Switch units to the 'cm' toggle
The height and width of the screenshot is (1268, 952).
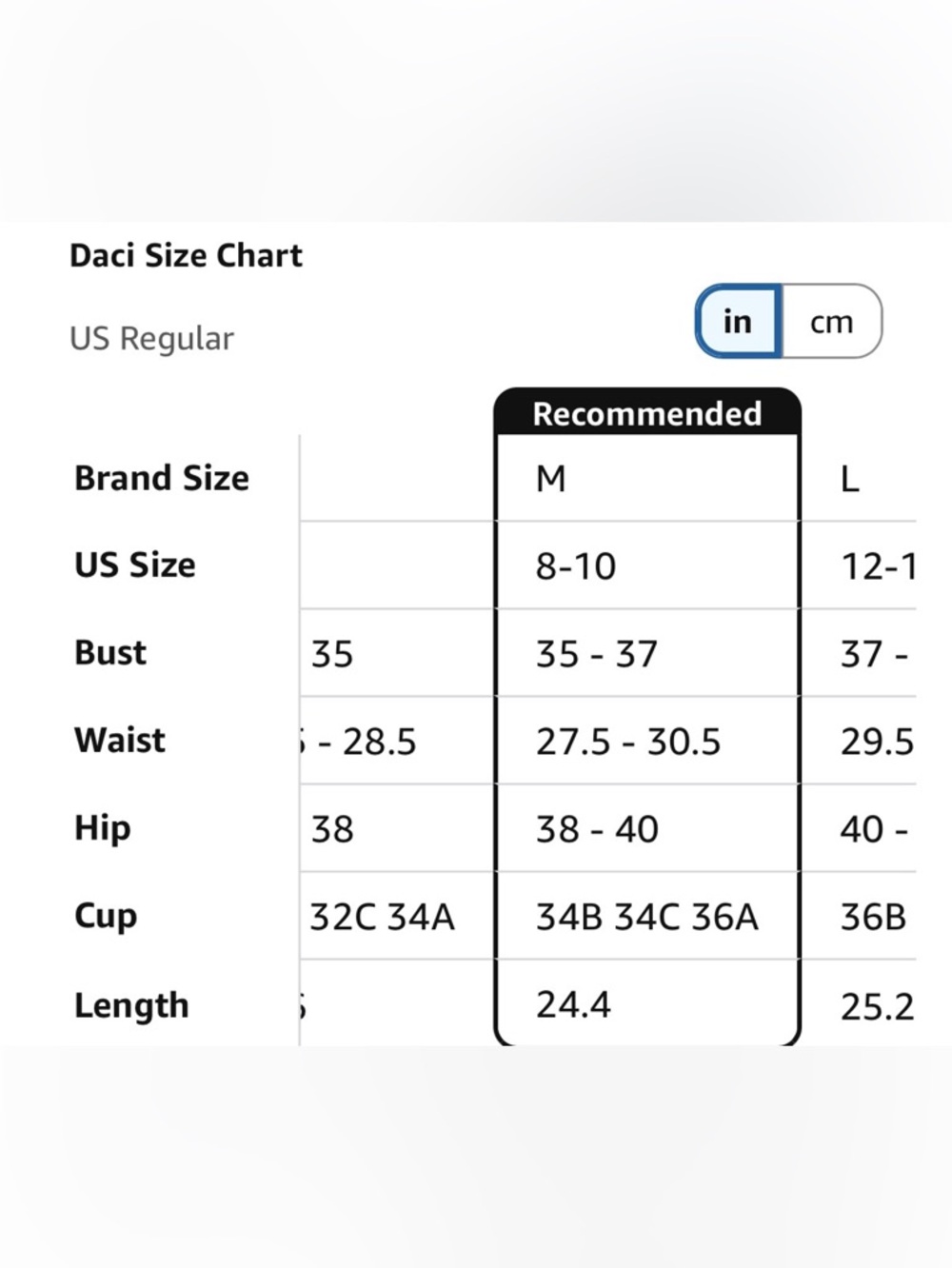(832, 322)
